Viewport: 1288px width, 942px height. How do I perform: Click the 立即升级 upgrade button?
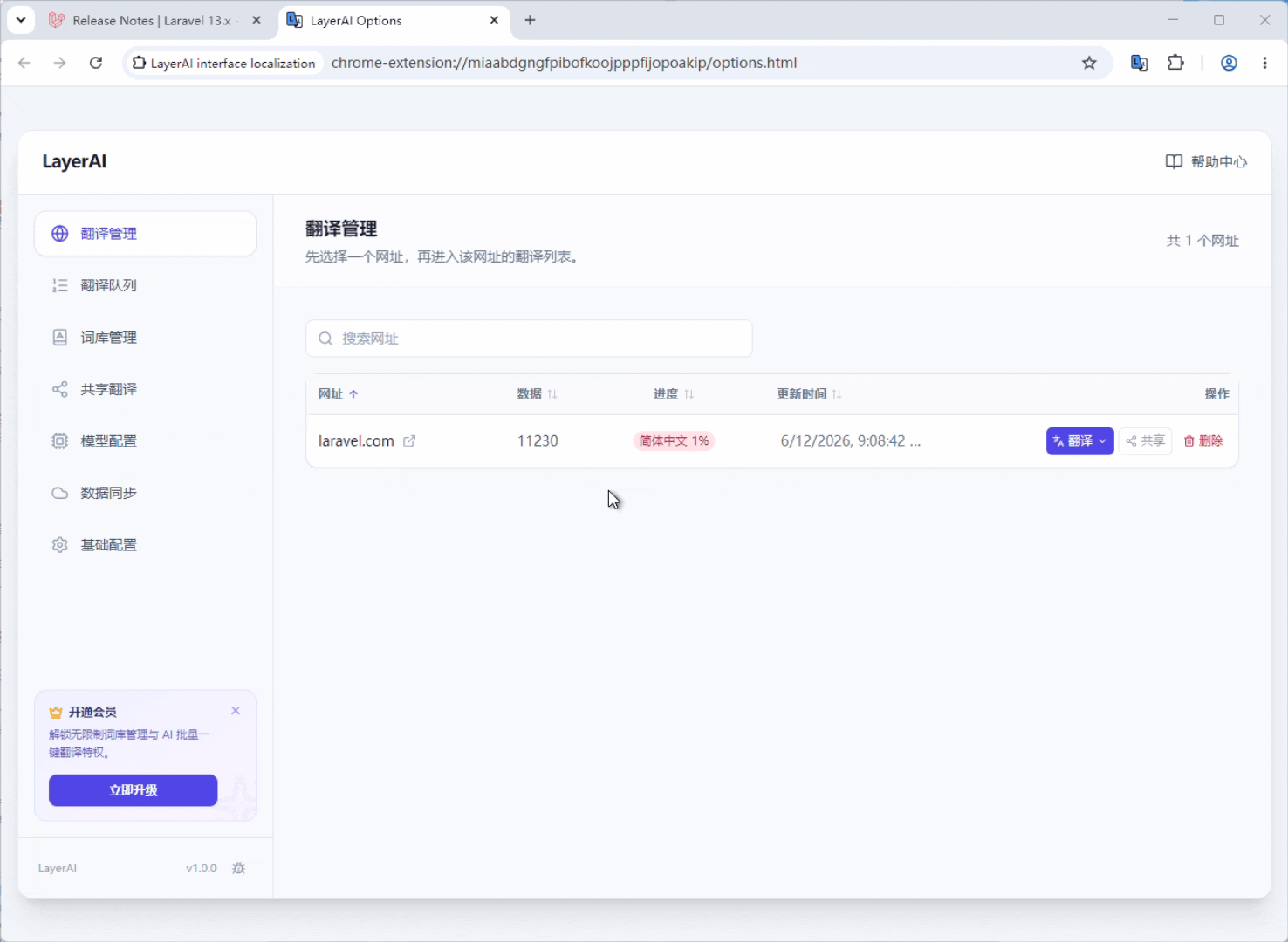tap(133, 790)
